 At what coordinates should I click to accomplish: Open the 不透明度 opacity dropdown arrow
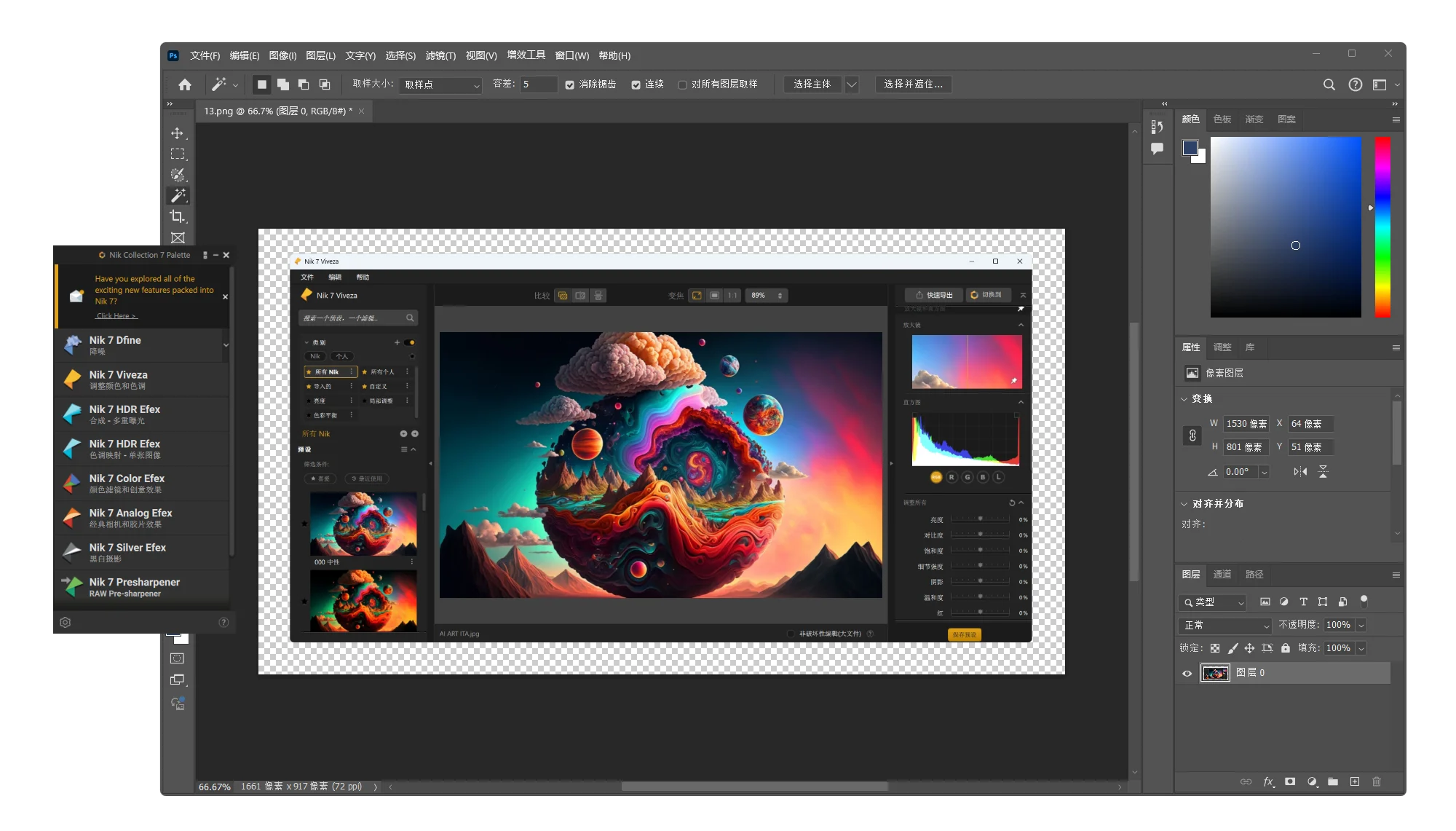pos(1361,626)
